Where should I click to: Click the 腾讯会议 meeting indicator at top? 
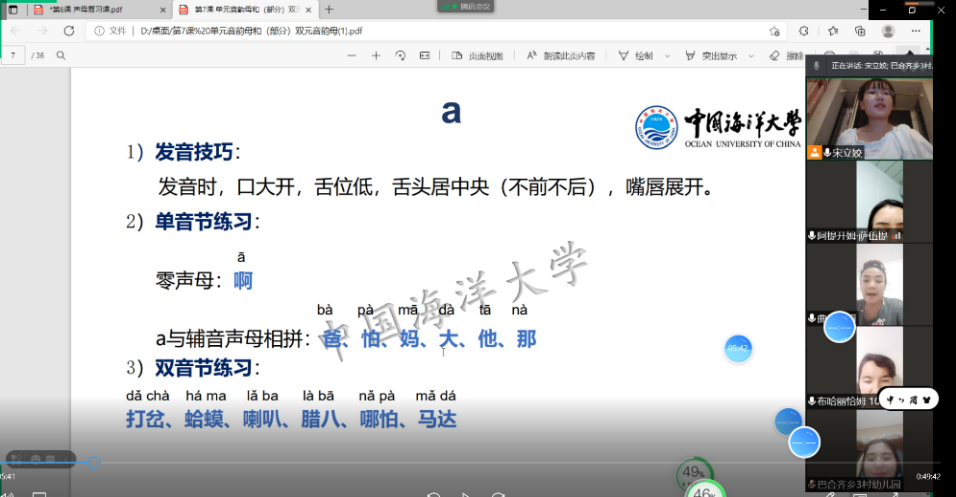tap(465, 6)
